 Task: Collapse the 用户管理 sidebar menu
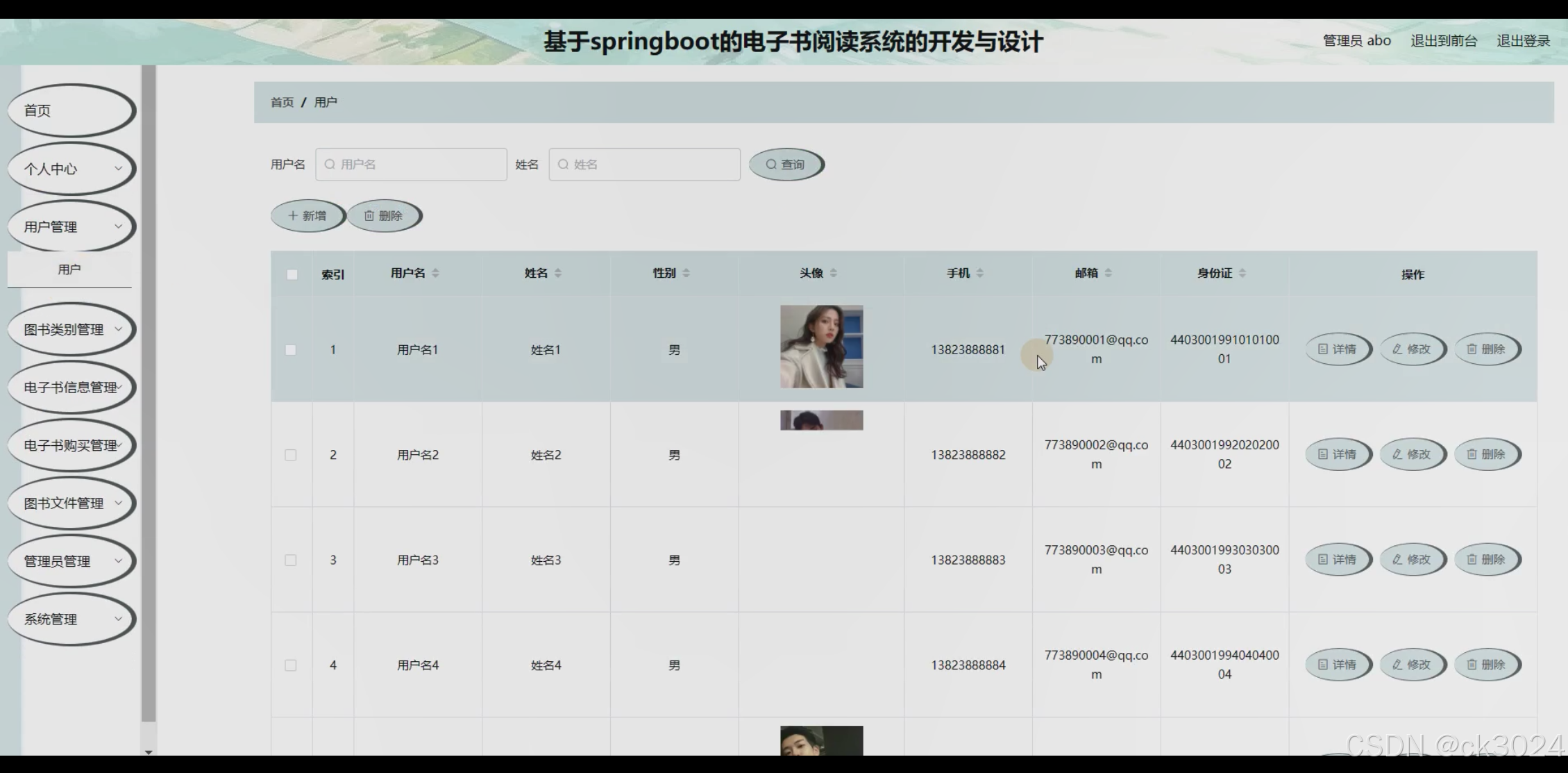[71, 226]
